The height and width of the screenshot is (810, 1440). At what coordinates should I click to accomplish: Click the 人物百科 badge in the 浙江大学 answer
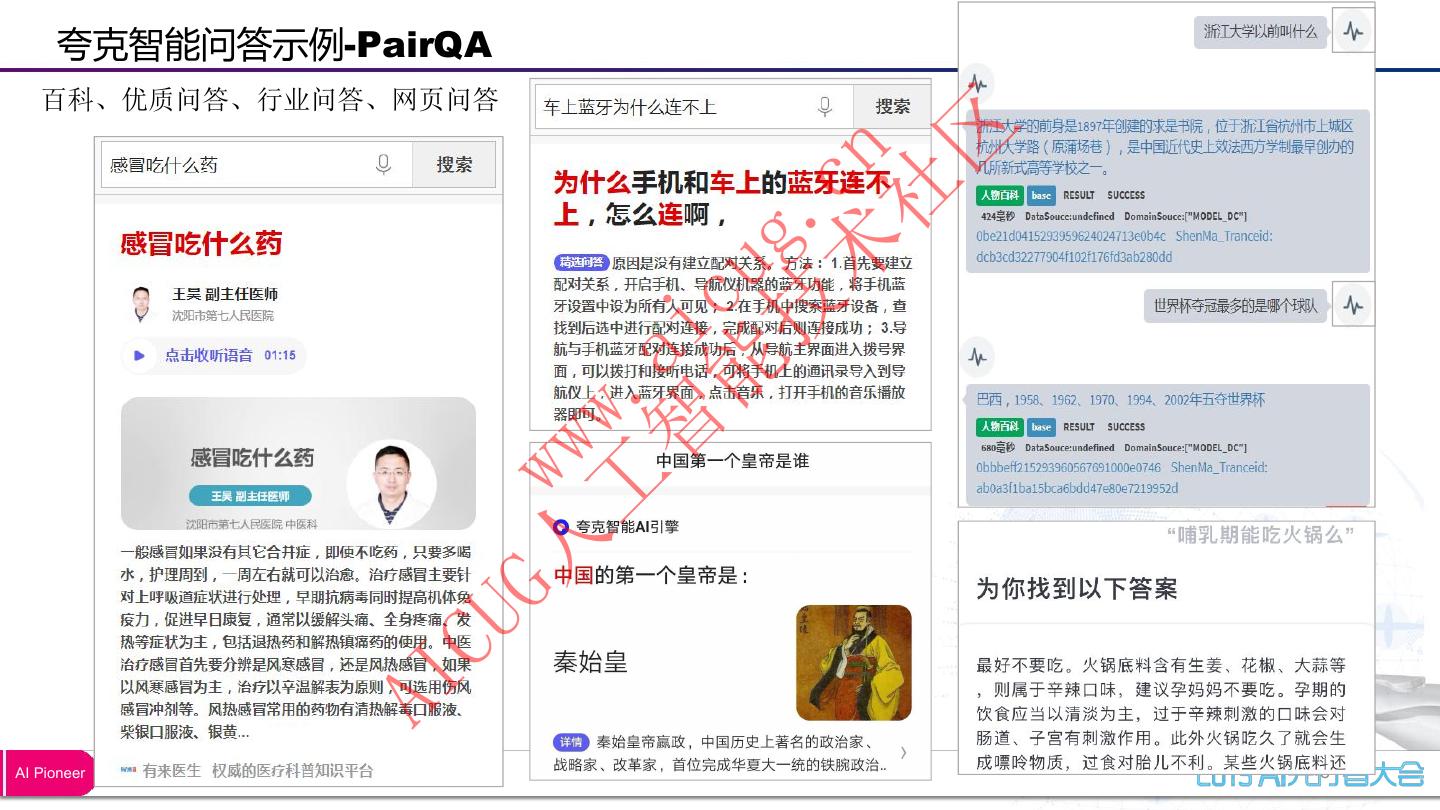click(1000, 195)
